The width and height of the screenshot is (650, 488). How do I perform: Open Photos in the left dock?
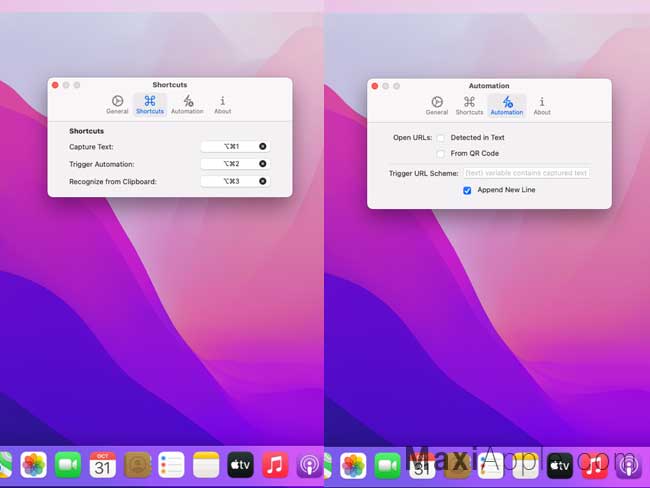tap(34, 465)
